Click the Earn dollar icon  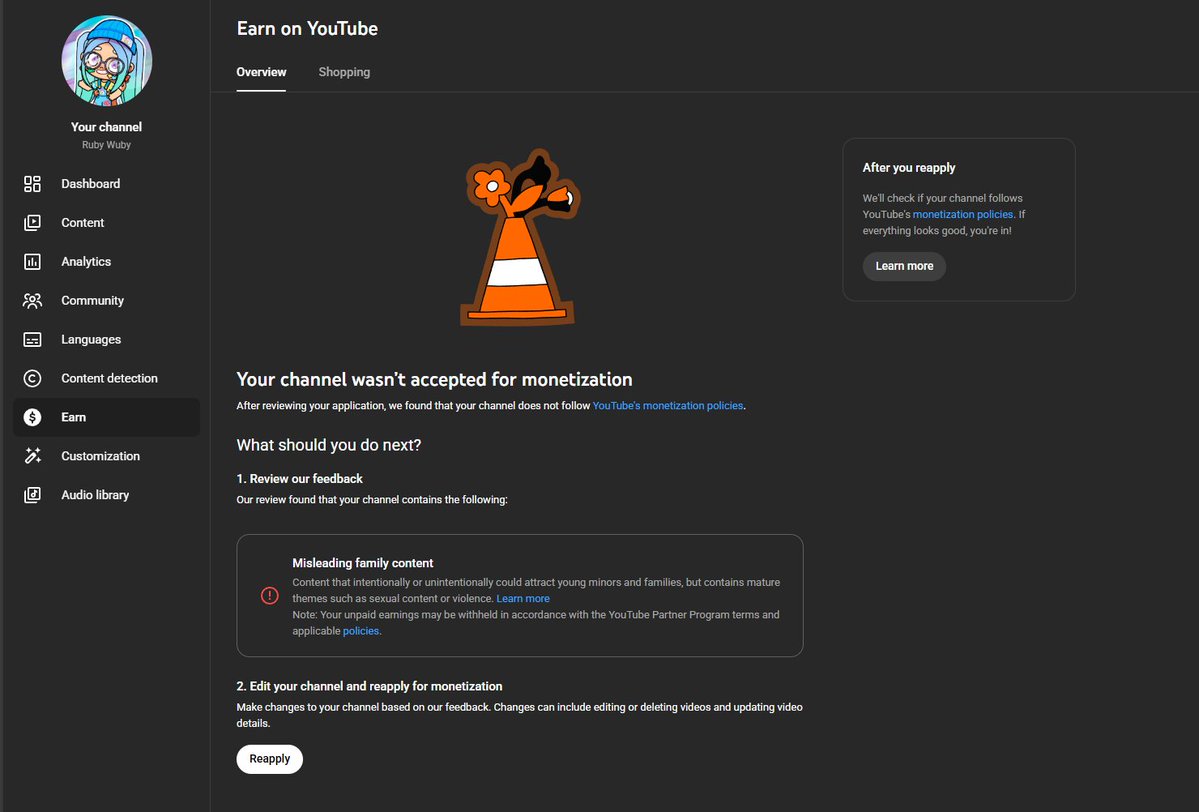pyautogui.click(x=32, y=417)
